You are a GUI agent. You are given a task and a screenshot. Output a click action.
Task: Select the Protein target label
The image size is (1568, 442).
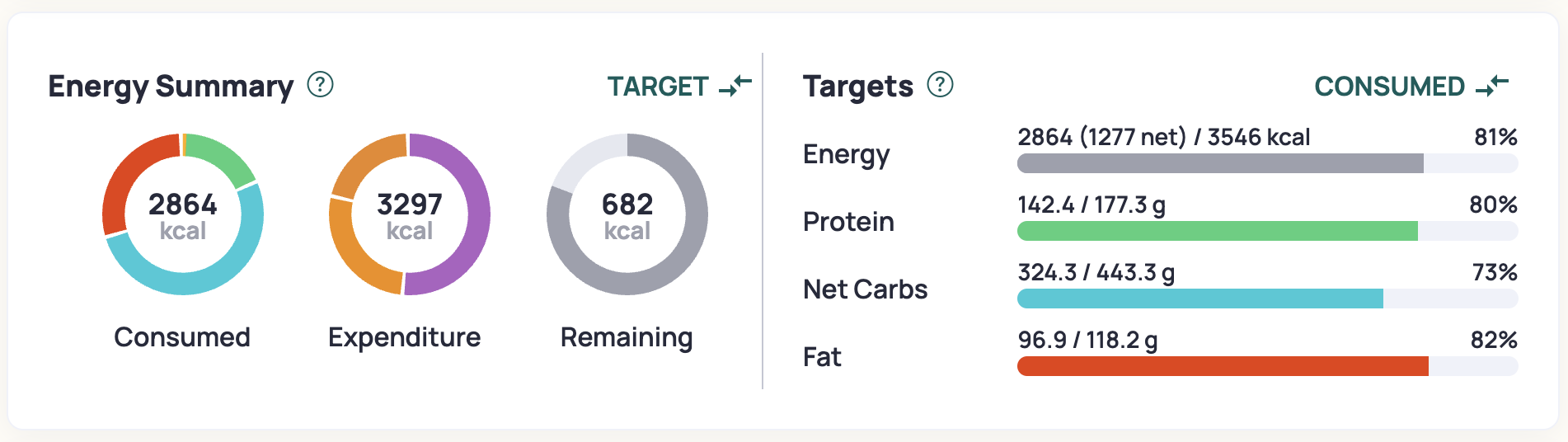(848, 222)
